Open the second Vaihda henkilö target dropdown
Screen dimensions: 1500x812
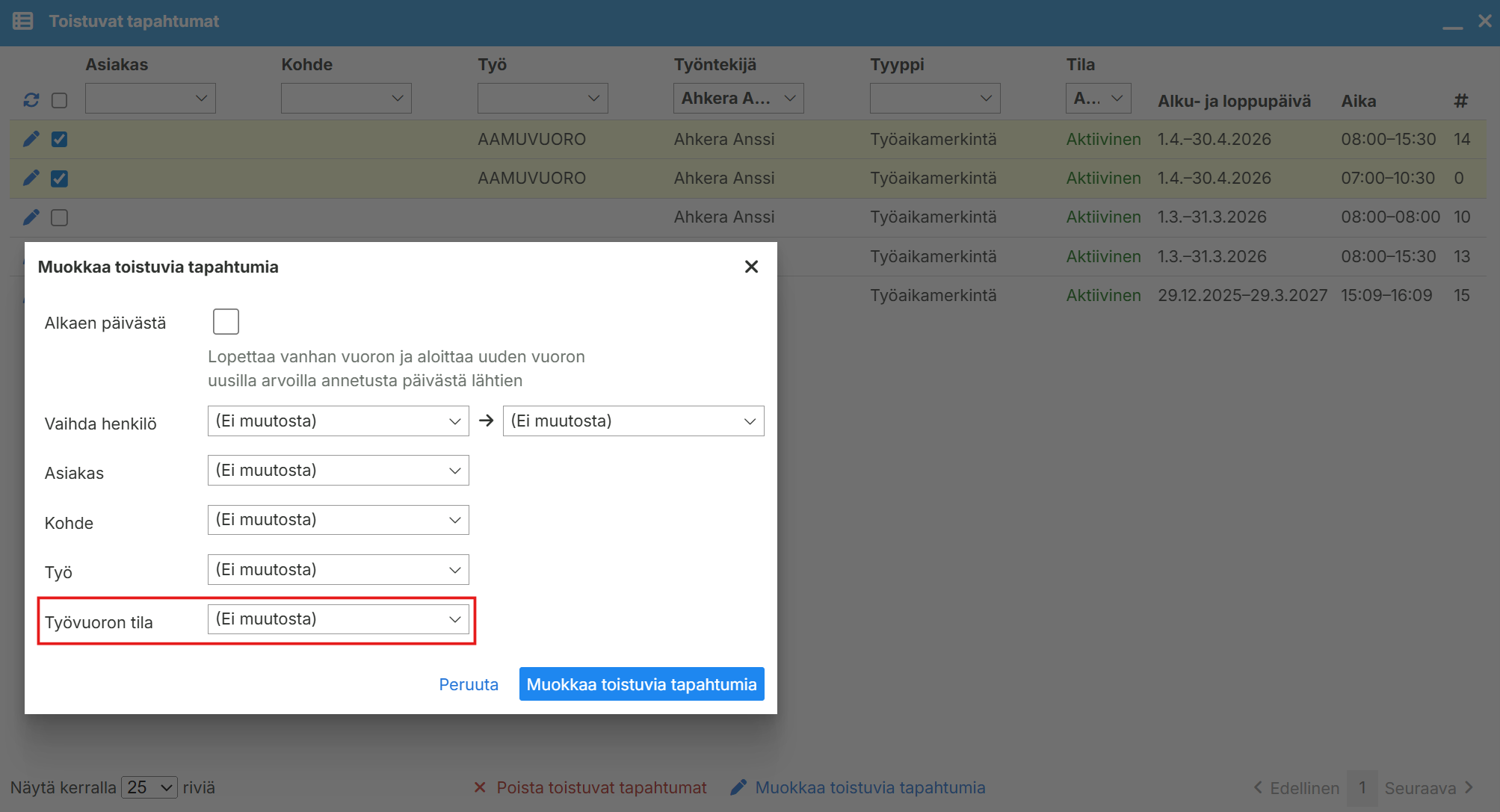[633, 421]
